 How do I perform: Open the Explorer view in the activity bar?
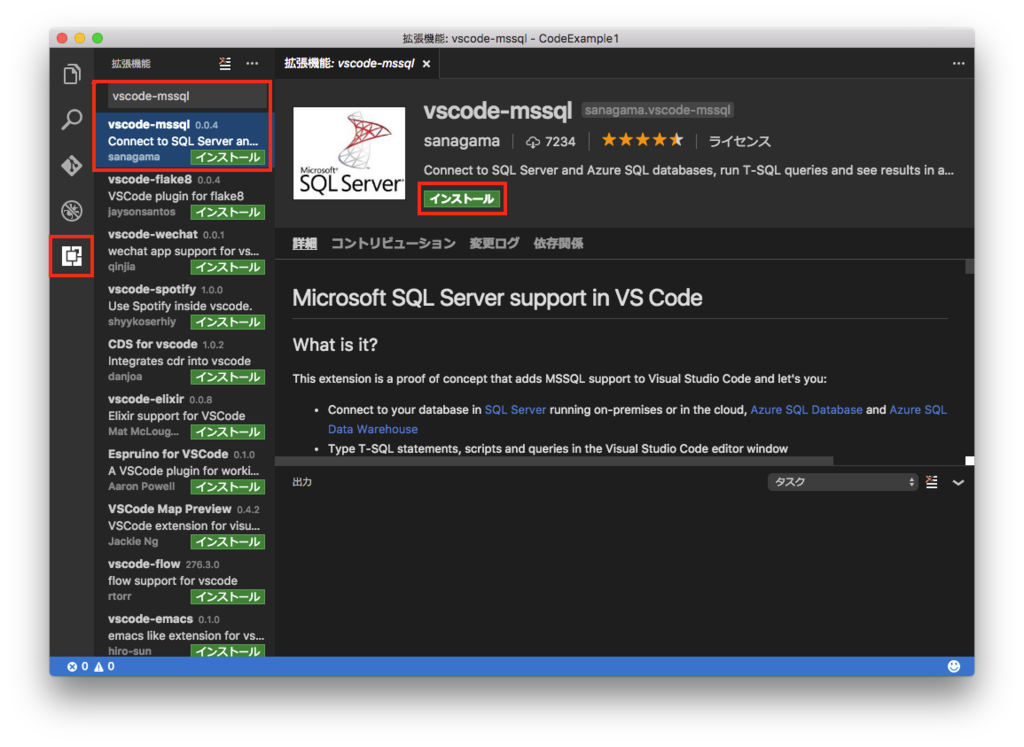pos(72,74)
